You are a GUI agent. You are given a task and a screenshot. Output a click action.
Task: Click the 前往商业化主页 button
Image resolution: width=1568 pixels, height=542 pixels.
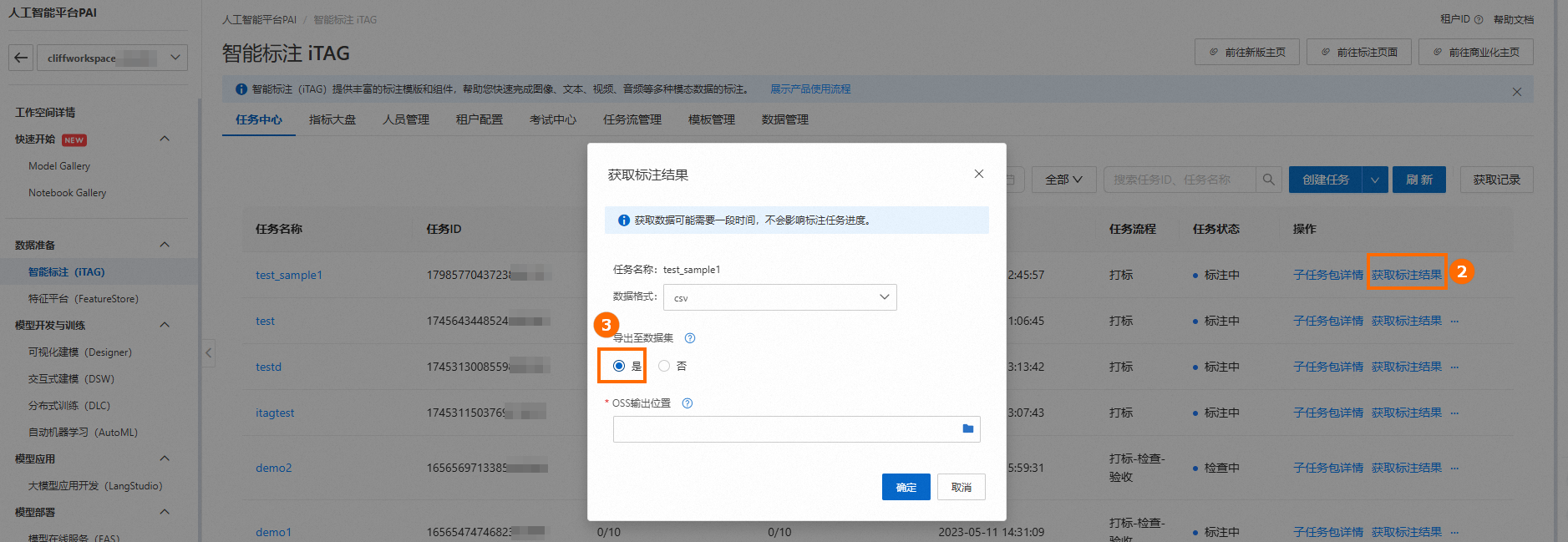coord(1476,52)
